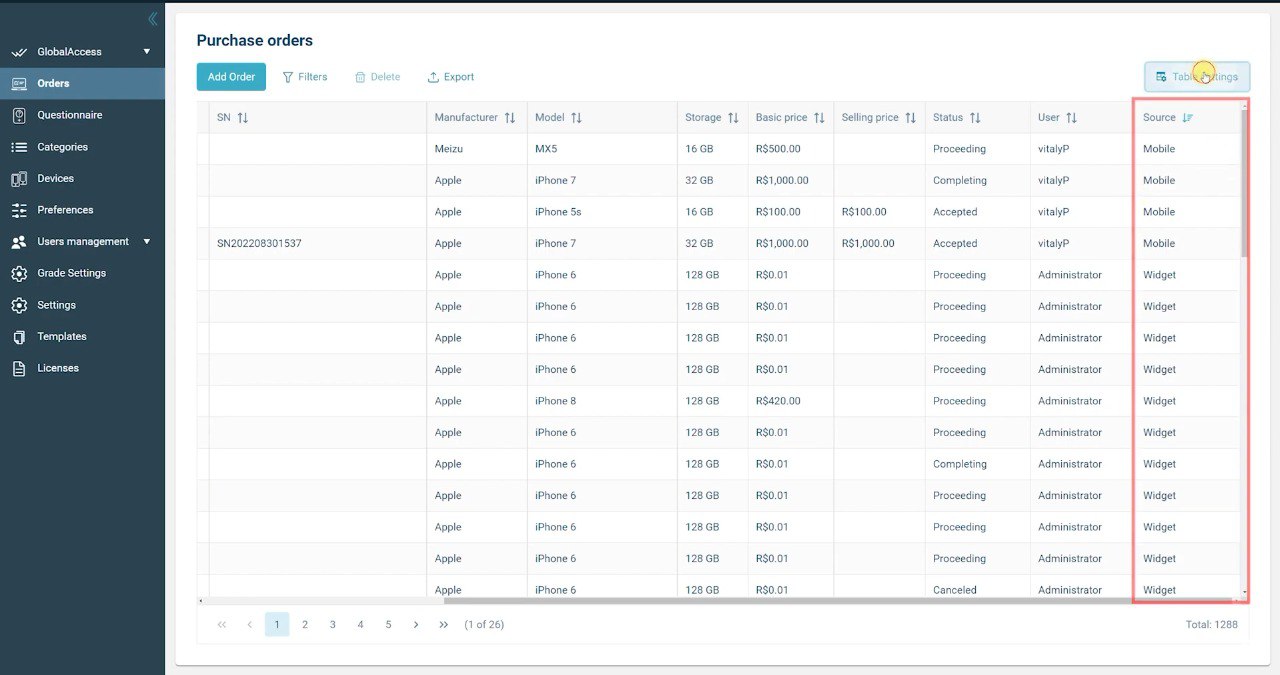Click the Canceled status cell
This screenshot has width=1280, height=675.
click(955, 590)
